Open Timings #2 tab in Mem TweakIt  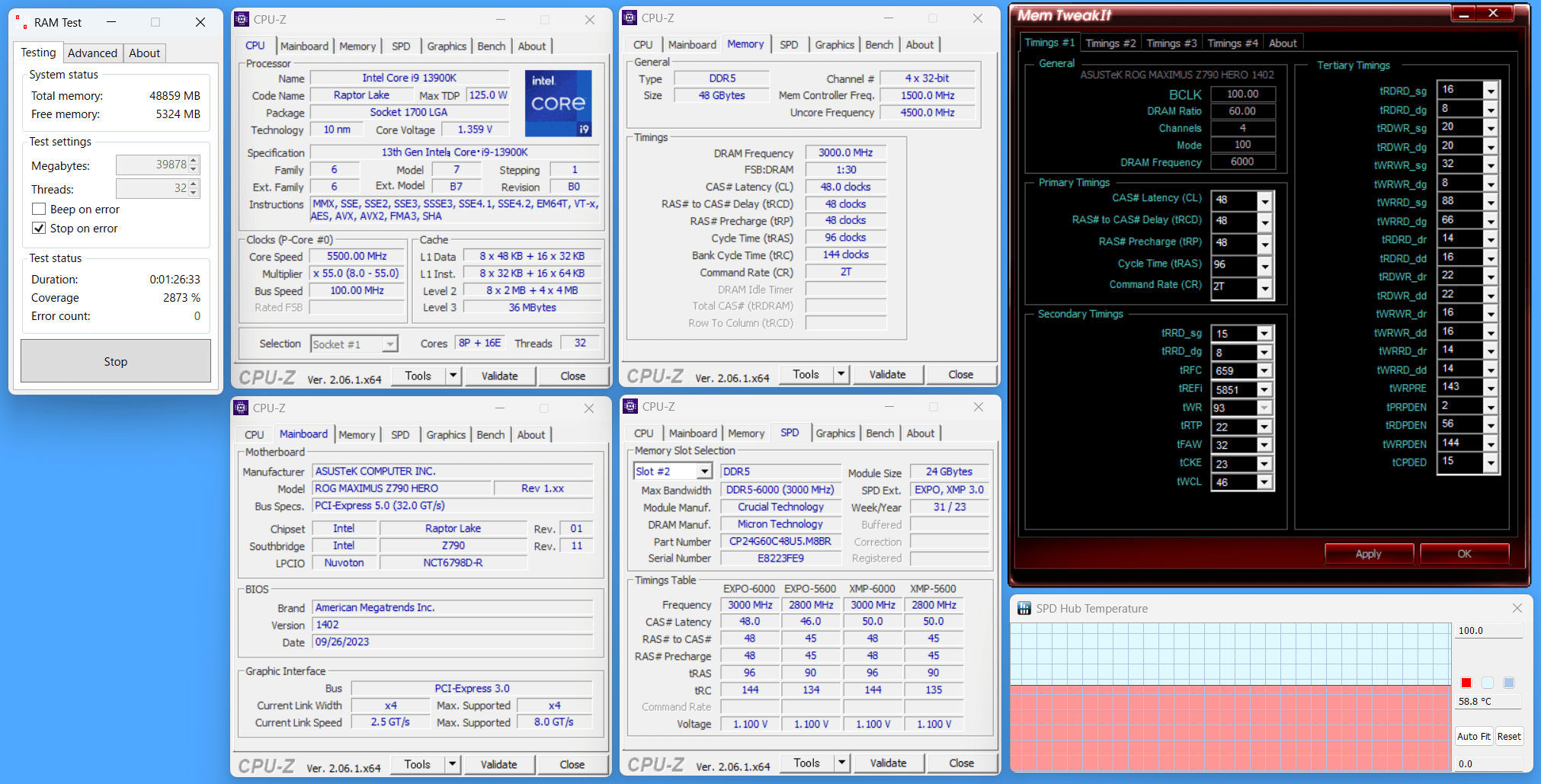coord(1110,43)
